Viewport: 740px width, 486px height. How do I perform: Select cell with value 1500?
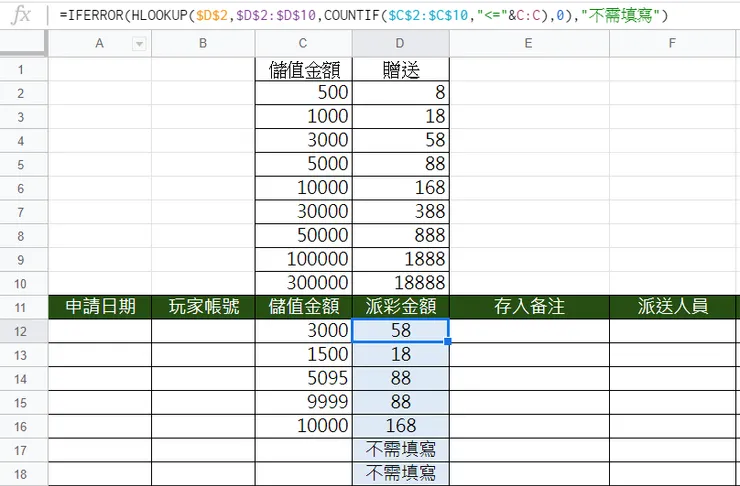[x=303, y=355]
